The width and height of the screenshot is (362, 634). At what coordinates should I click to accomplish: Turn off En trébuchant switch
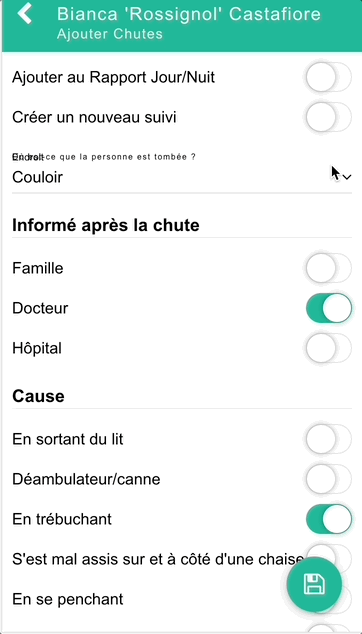tap(328, 519)
